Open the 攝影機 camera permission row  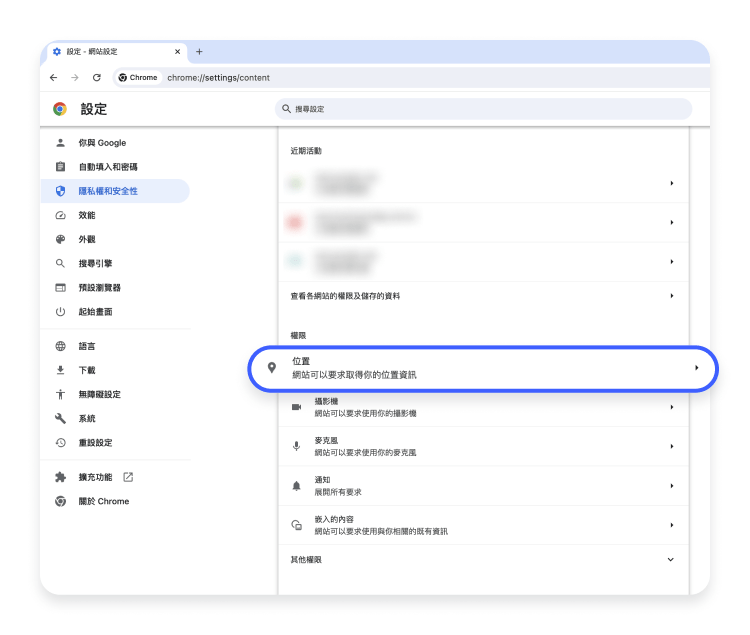484,407
